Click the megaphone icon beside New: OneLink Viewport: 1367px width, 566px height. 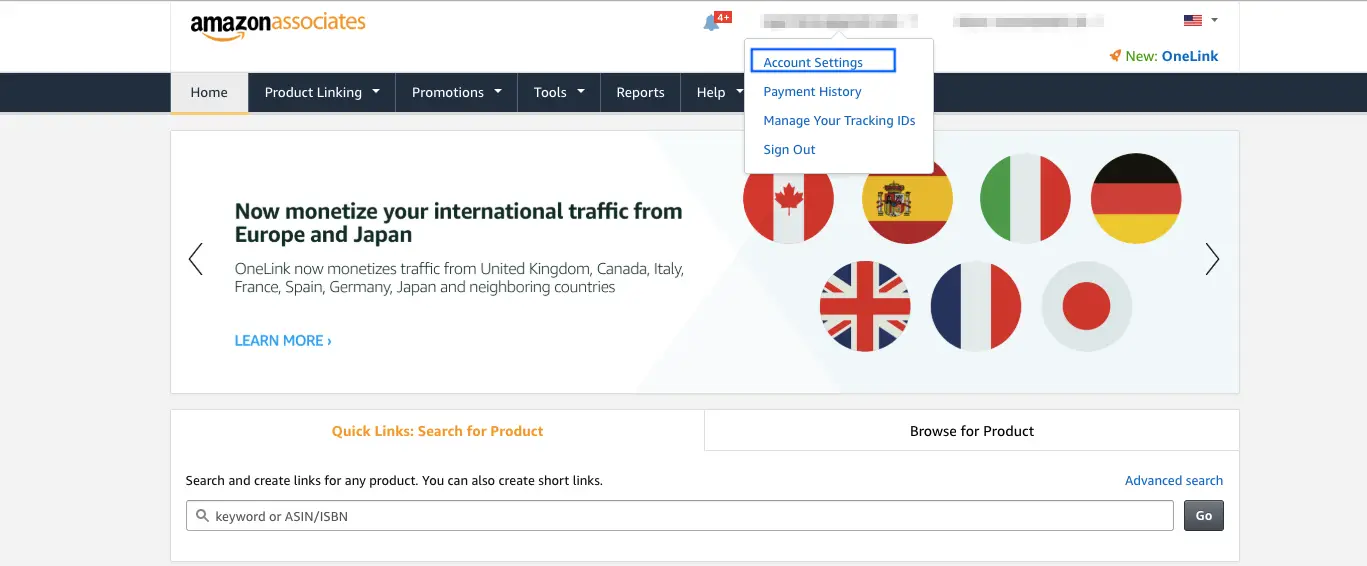(1115, 56)
